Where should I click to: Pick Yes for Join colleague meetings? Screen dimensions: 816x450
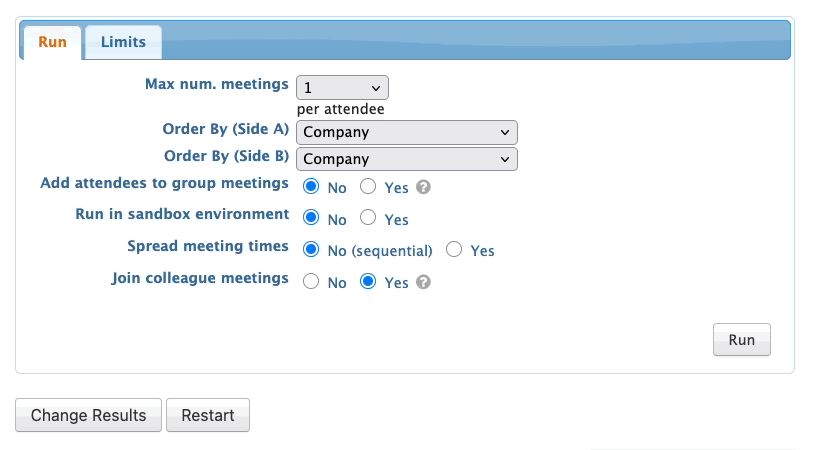coord(368,282)
